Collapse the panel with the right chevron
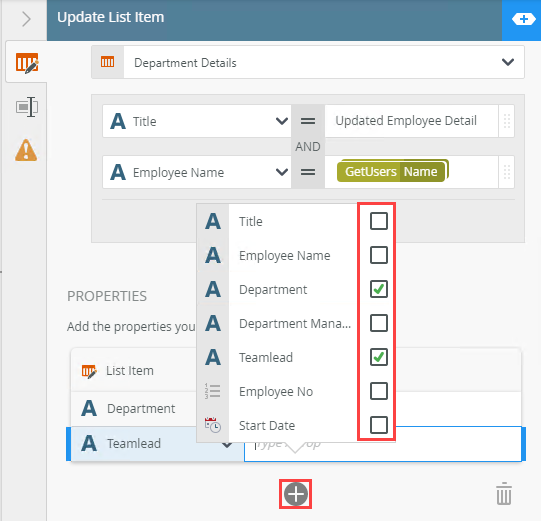 tap(27, 19)
